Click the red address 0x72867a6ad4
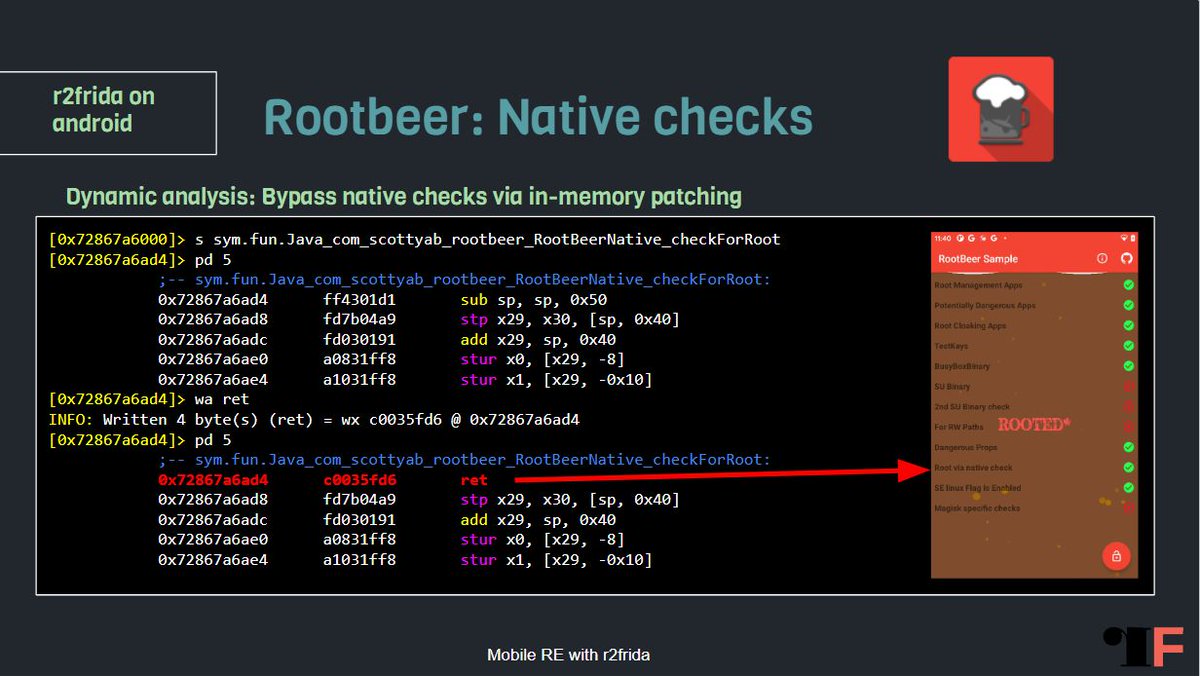 [213, 480]
